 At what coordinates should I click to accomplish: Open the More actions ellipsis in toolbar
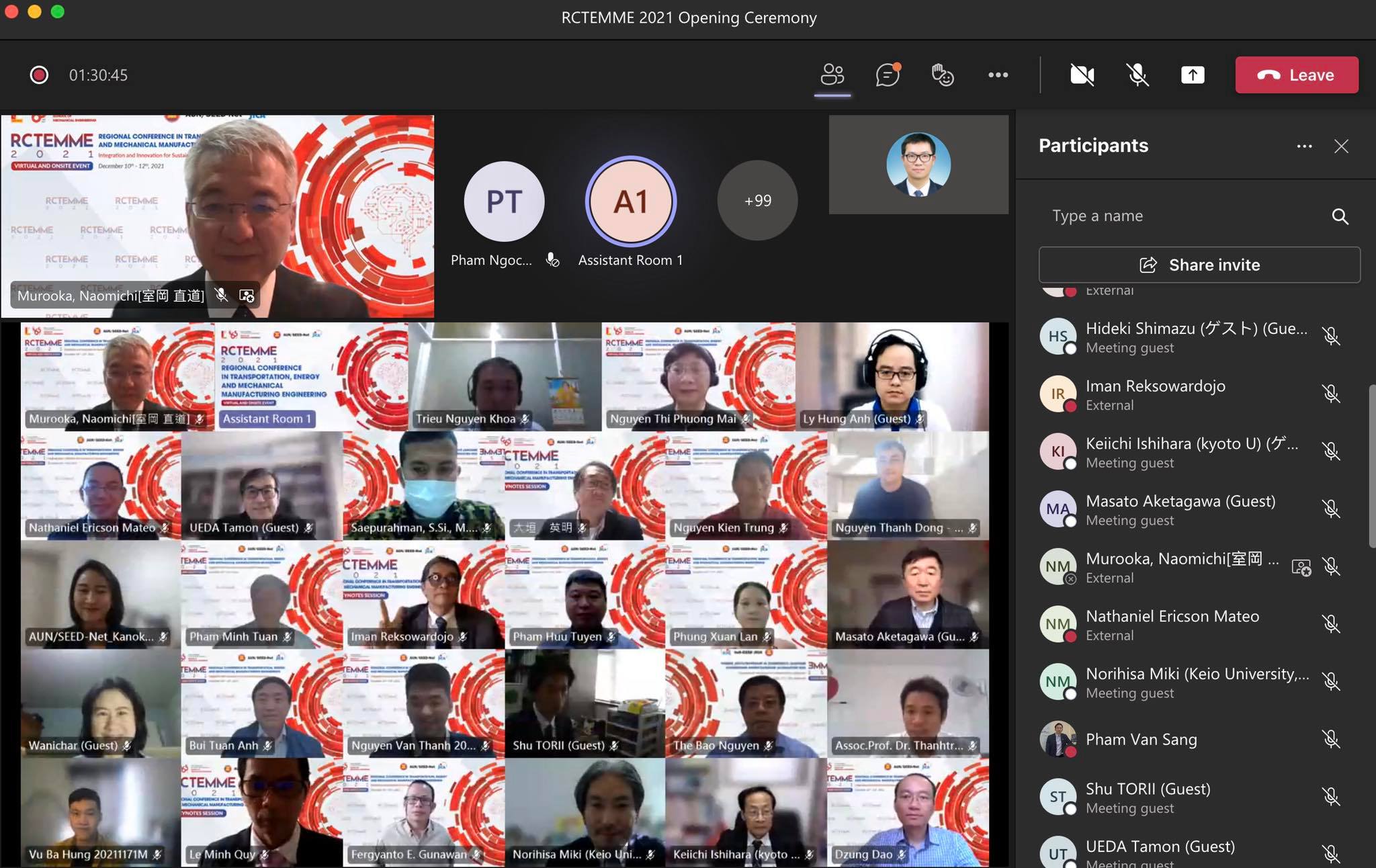point(998,75)
